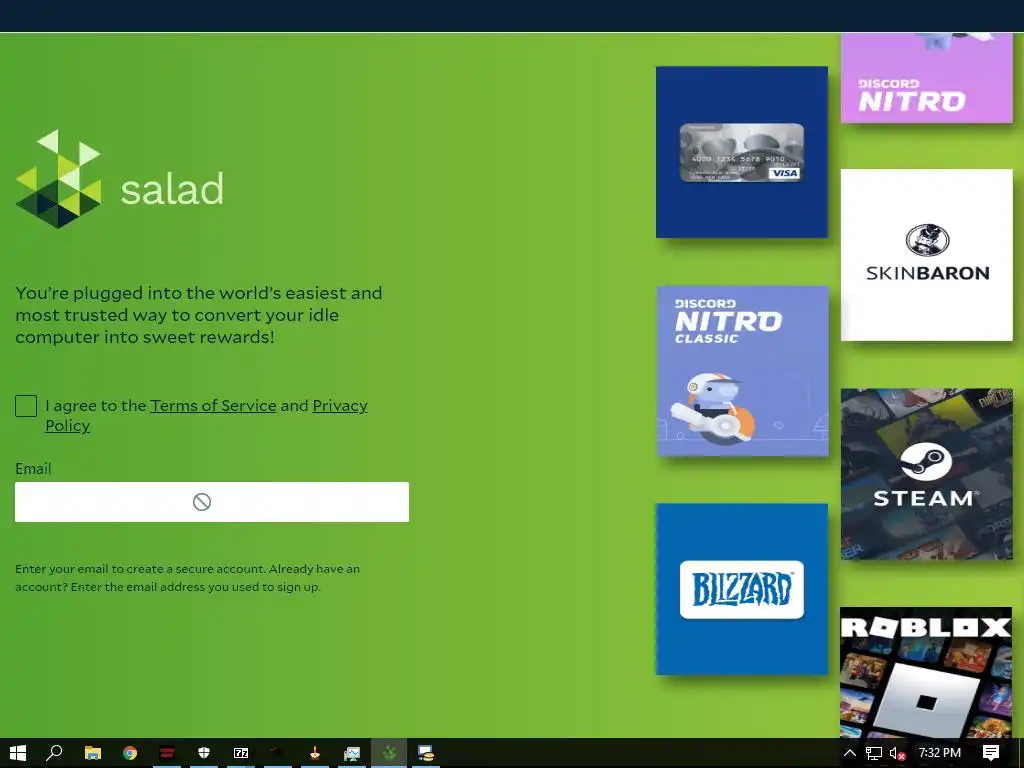Open Google Chrome from the taskbar
This screenshot has height=768, width=1024.
(x=130, y=753)
